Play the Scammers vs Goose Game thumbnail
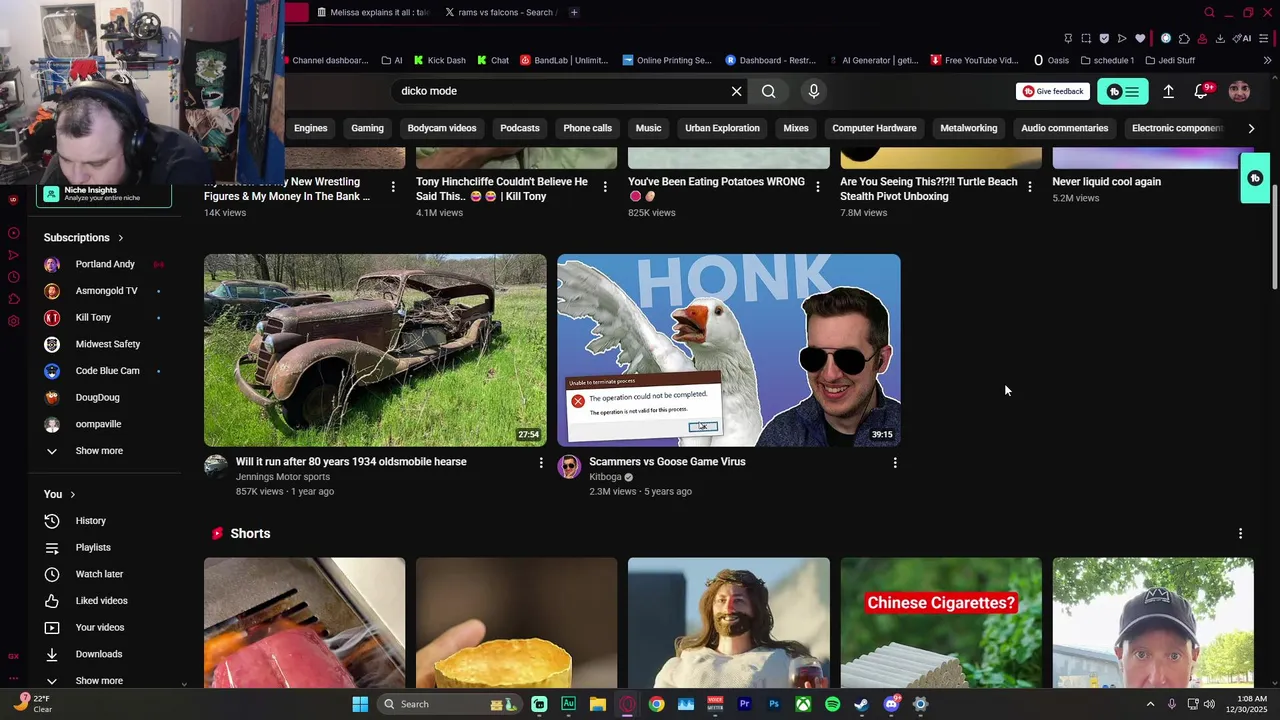 tap(729, 350)
